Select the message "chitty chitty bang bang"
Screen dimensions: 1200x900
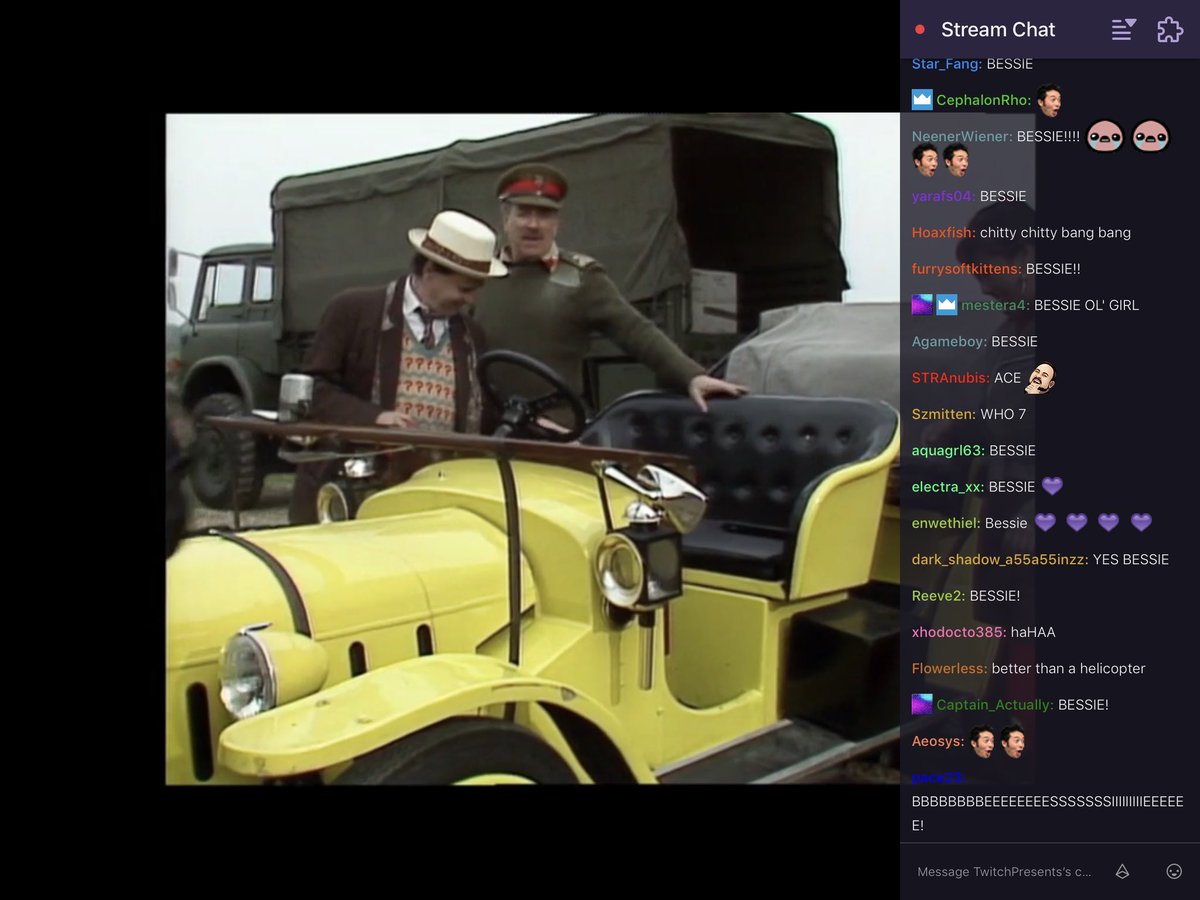coord(1055,232)
